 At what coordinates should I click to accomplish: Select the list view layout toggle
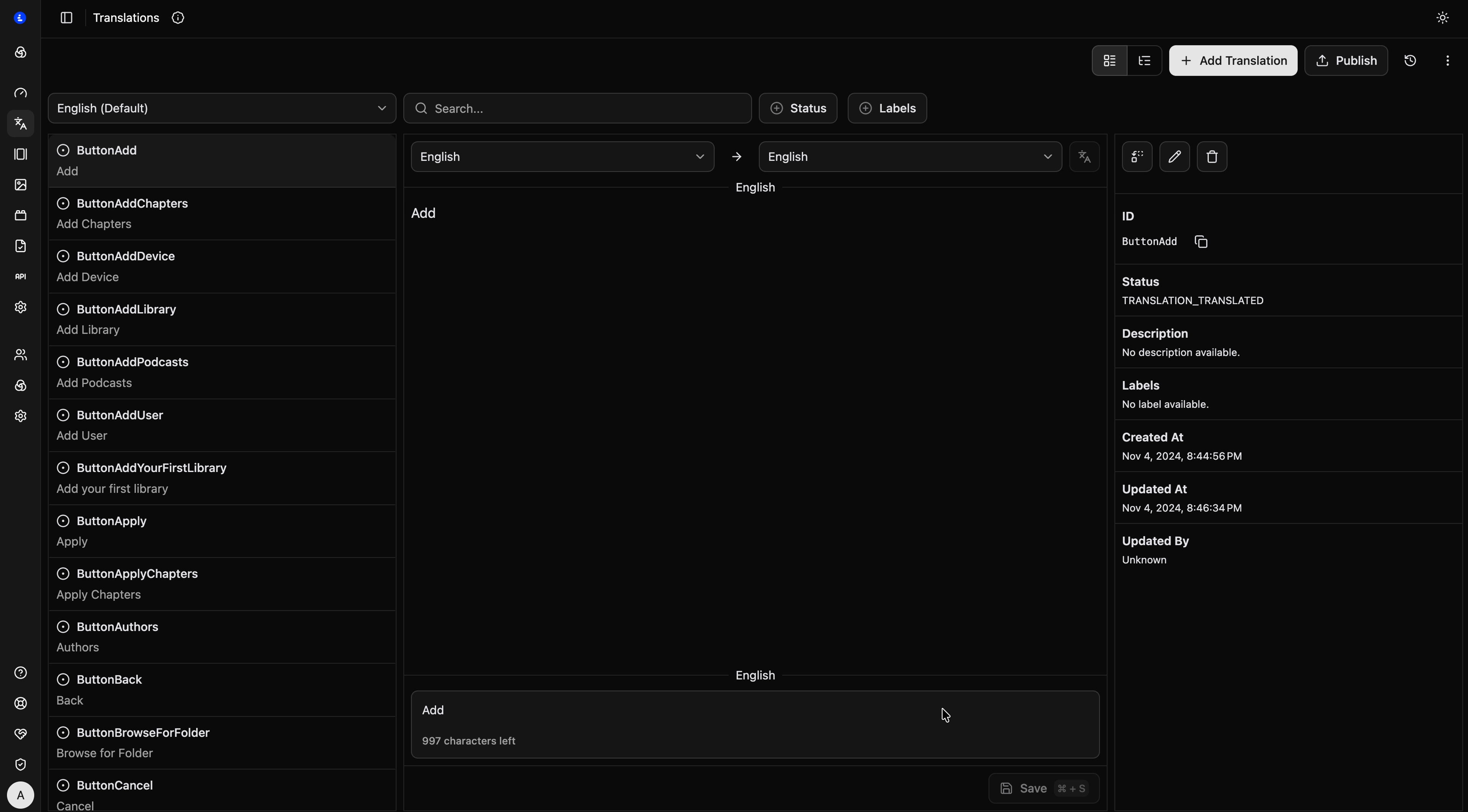coord(1109,60)
